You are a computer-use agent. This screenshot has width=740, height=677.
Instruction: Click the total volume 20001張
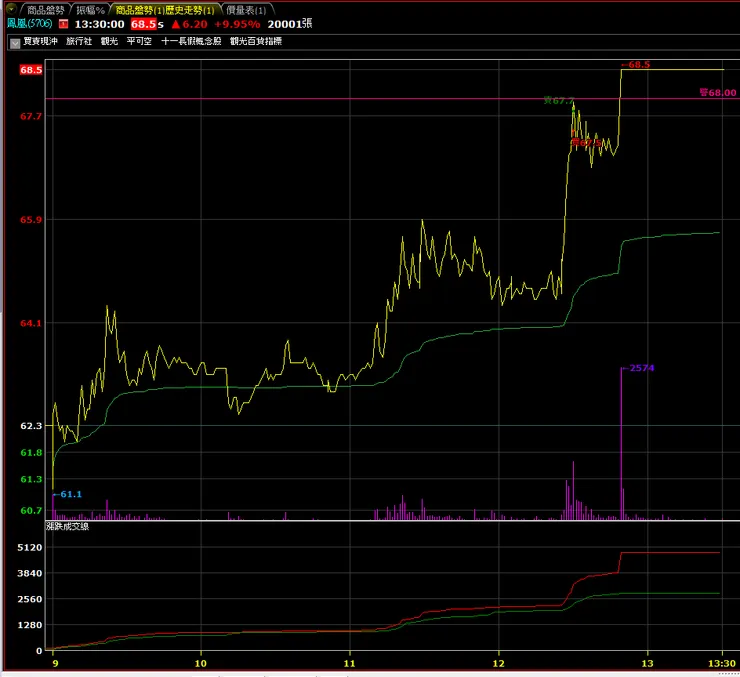coord(290,24)
